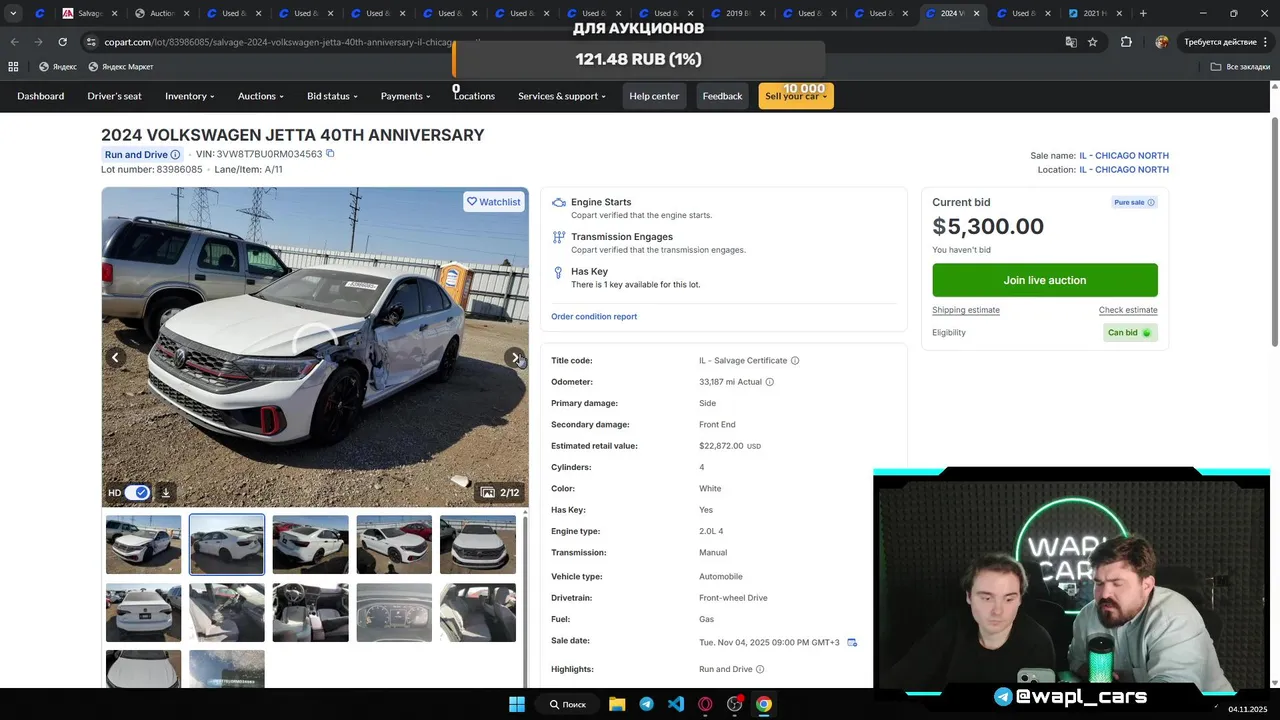The height and width of the screenshot is (720, 1280).
Task: Expand the Auctions menu
Action: point(261,96)
